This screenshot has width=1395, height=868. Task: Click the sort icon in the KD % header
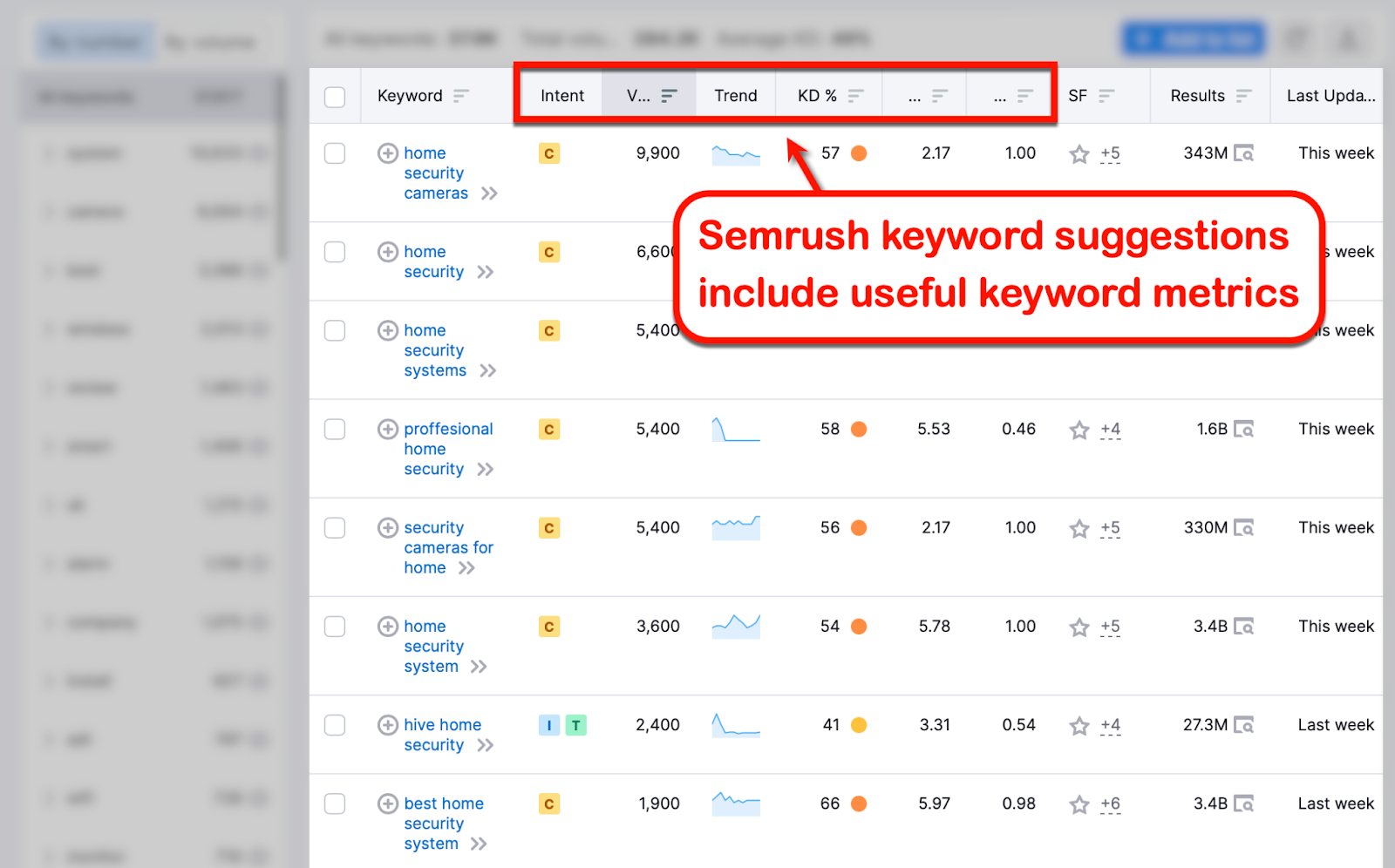click(x=856, y=96)
